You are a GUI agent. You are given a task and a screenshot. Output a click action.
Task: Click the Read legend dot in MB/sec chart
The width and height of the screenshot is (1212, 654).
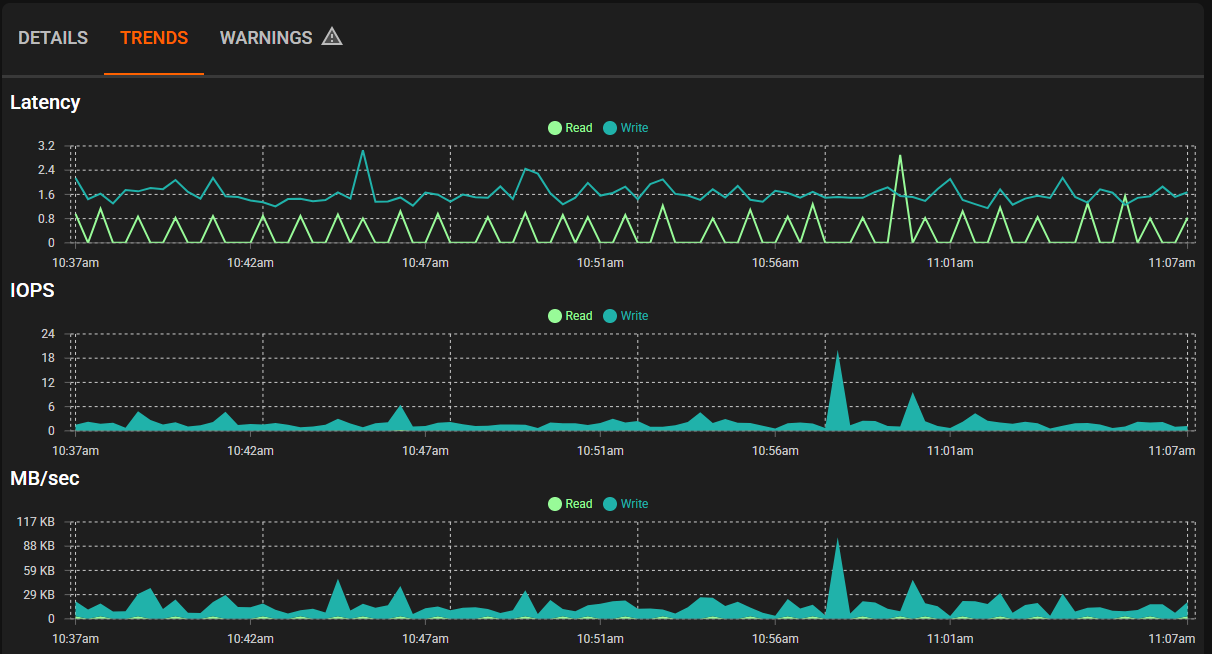555,504
